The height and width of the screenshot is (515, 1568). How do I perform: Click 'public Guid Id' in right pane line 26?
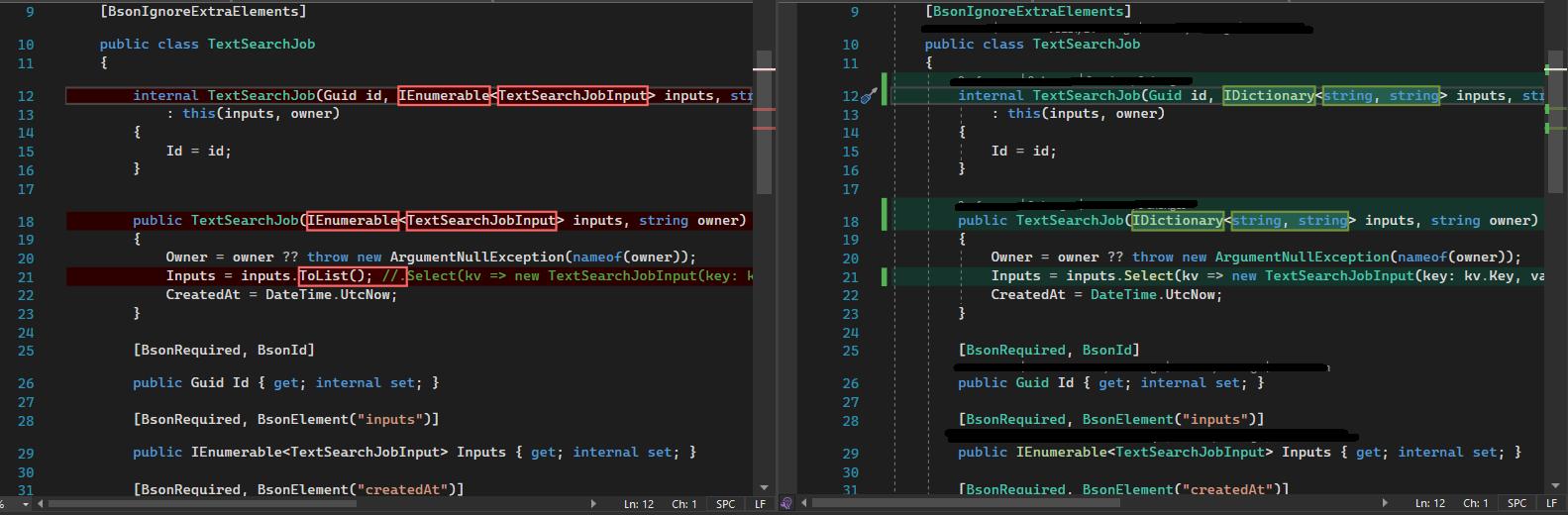click(1016, 383)
